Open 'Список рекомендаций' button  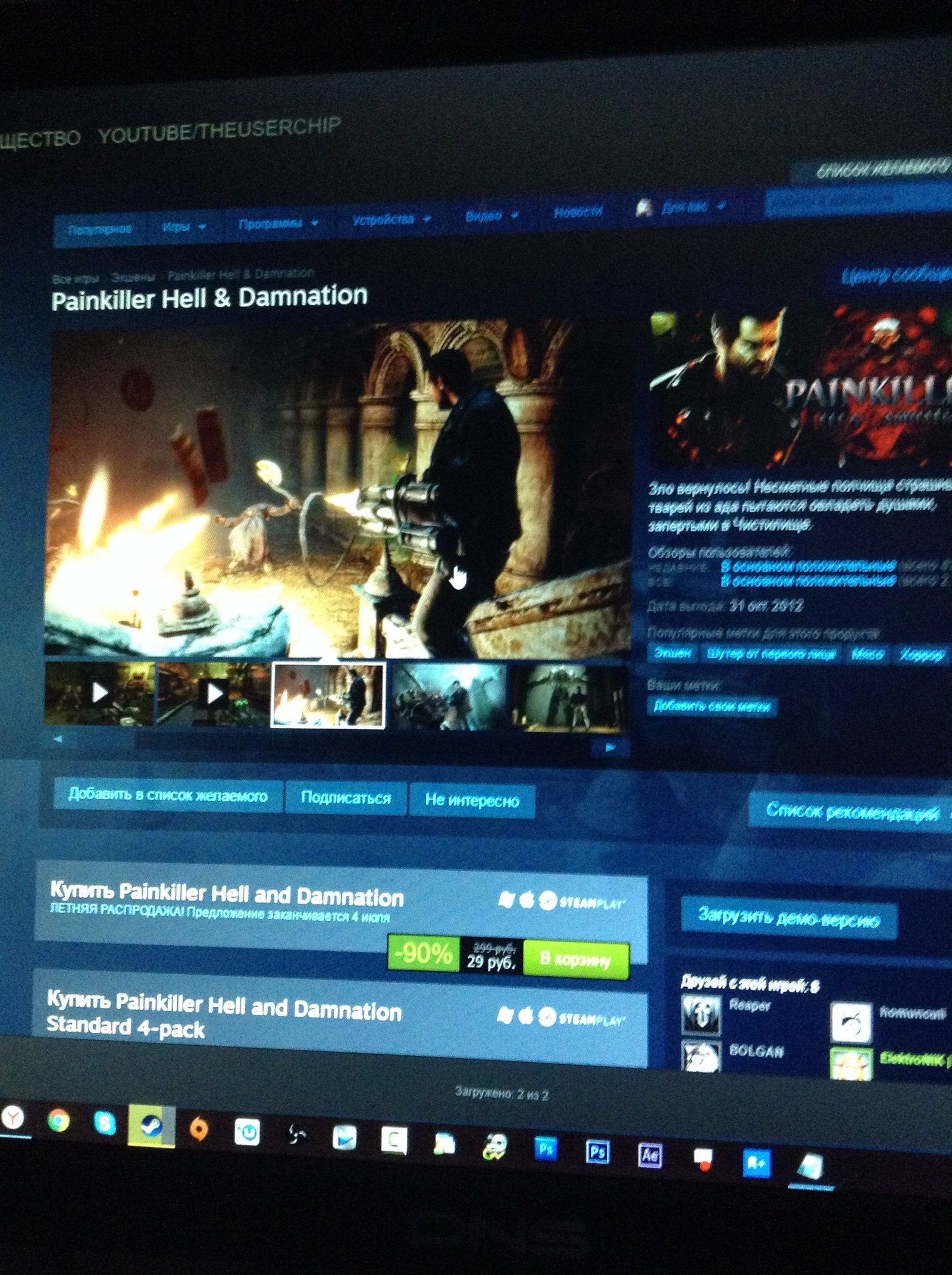point(852,811)
